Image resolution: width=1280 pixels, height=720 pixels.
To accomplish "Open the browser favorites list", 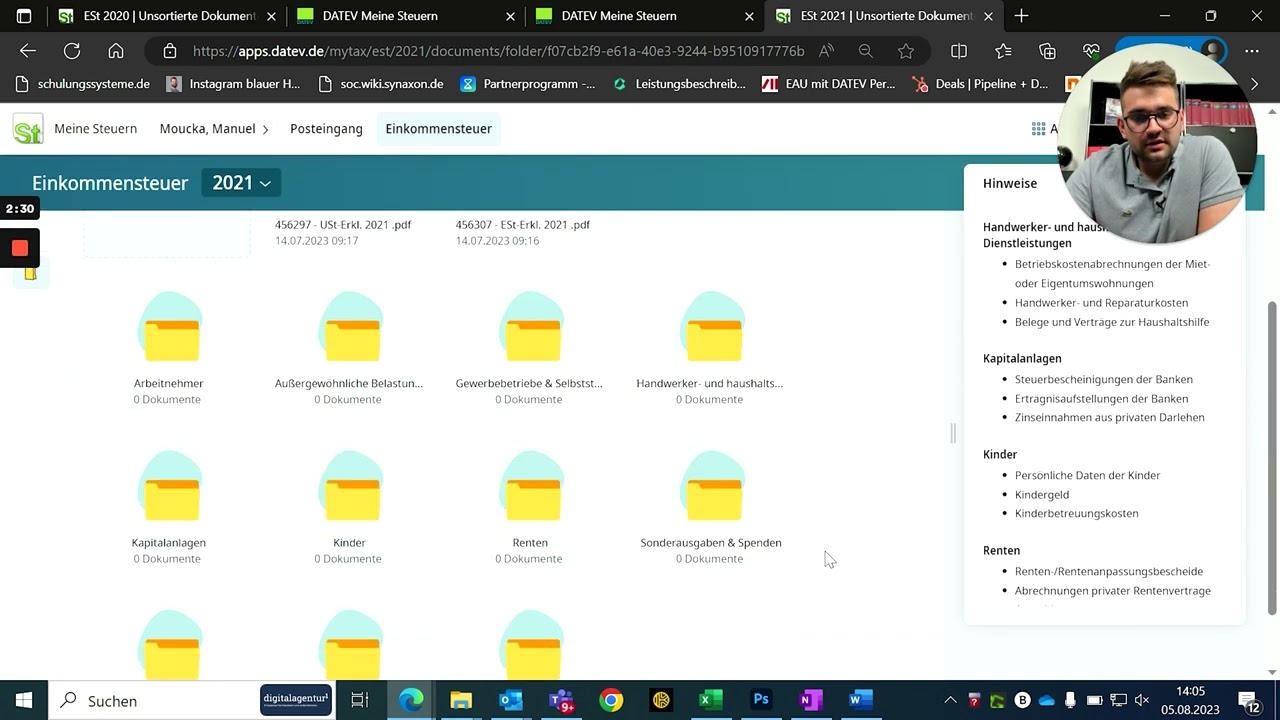I will point(1003,51).
